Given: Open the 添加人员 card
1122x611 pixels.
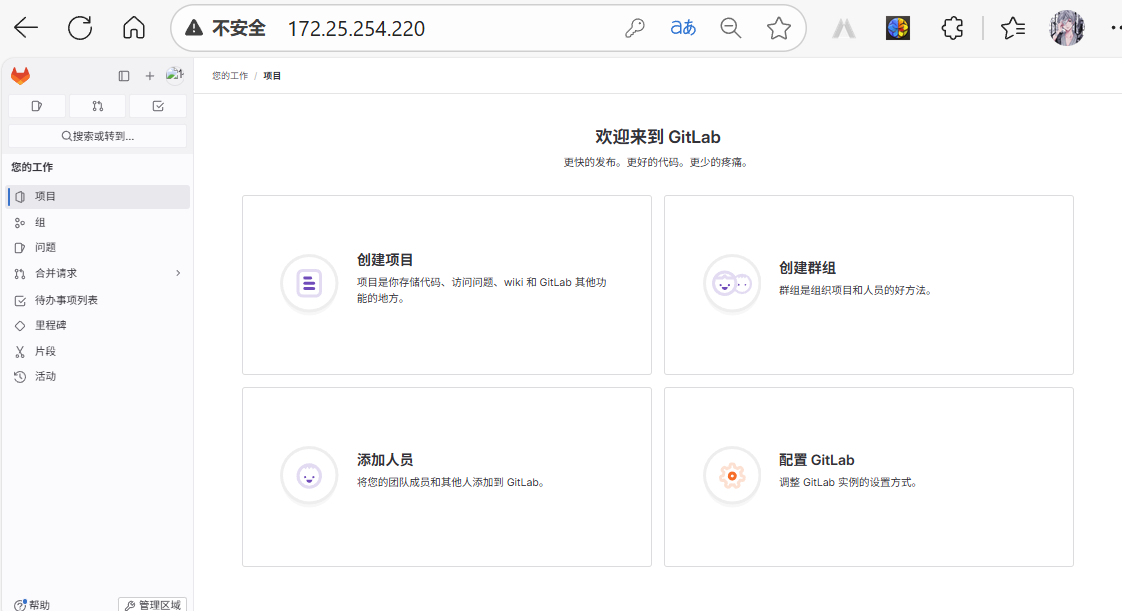Looking at the screenshot, I should tap(447, 477).
